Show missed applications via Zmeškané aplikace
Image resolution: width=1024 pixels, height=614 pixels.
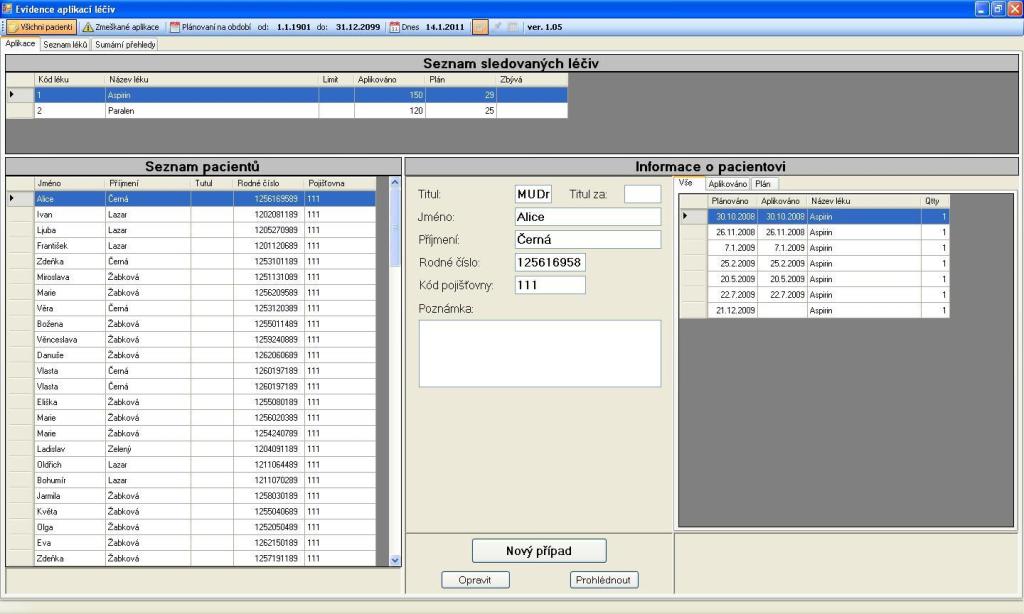(121, 27)
